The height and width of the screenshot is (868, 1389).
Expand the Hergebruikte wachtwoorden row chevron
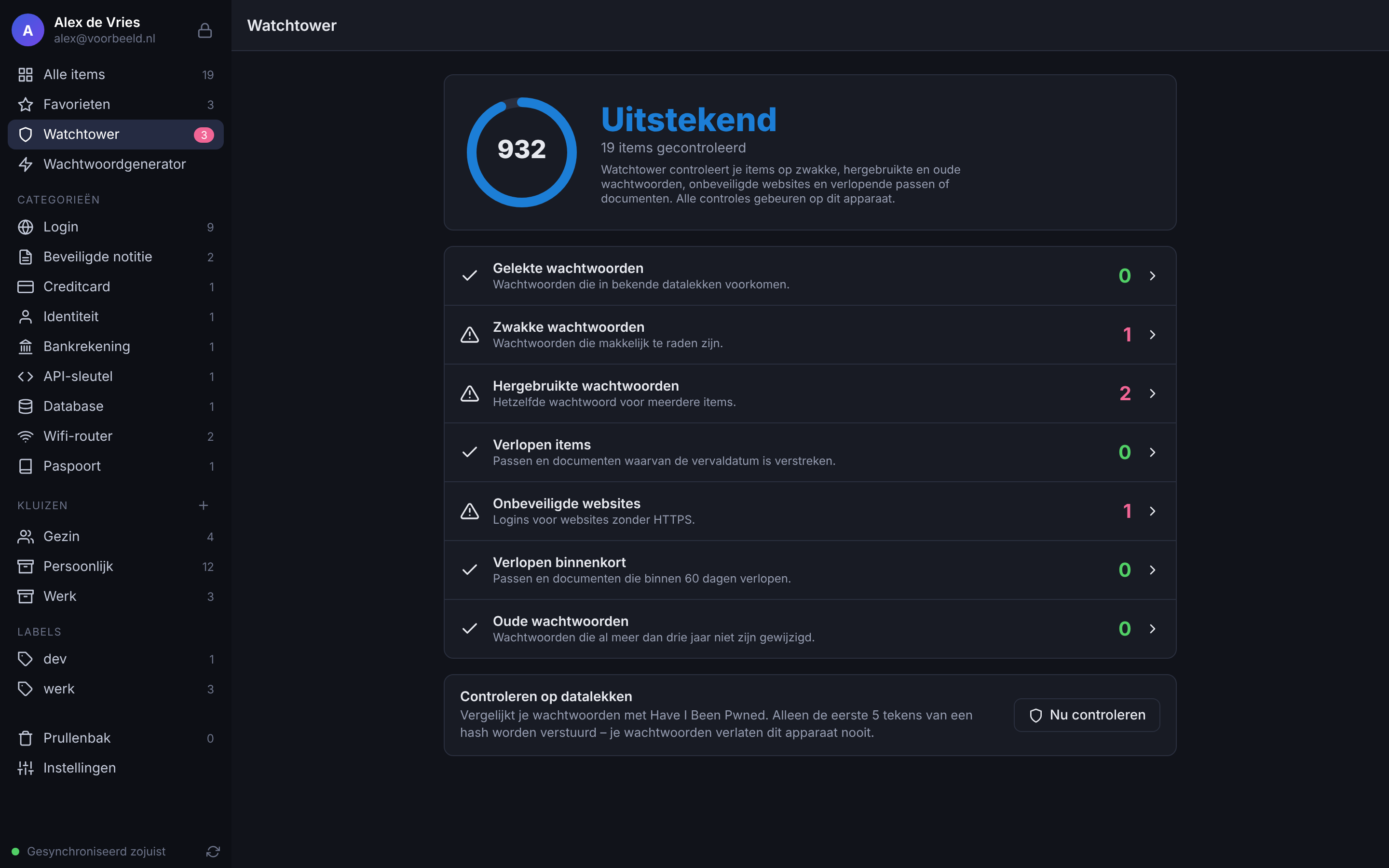click(x=1153, y=394)
